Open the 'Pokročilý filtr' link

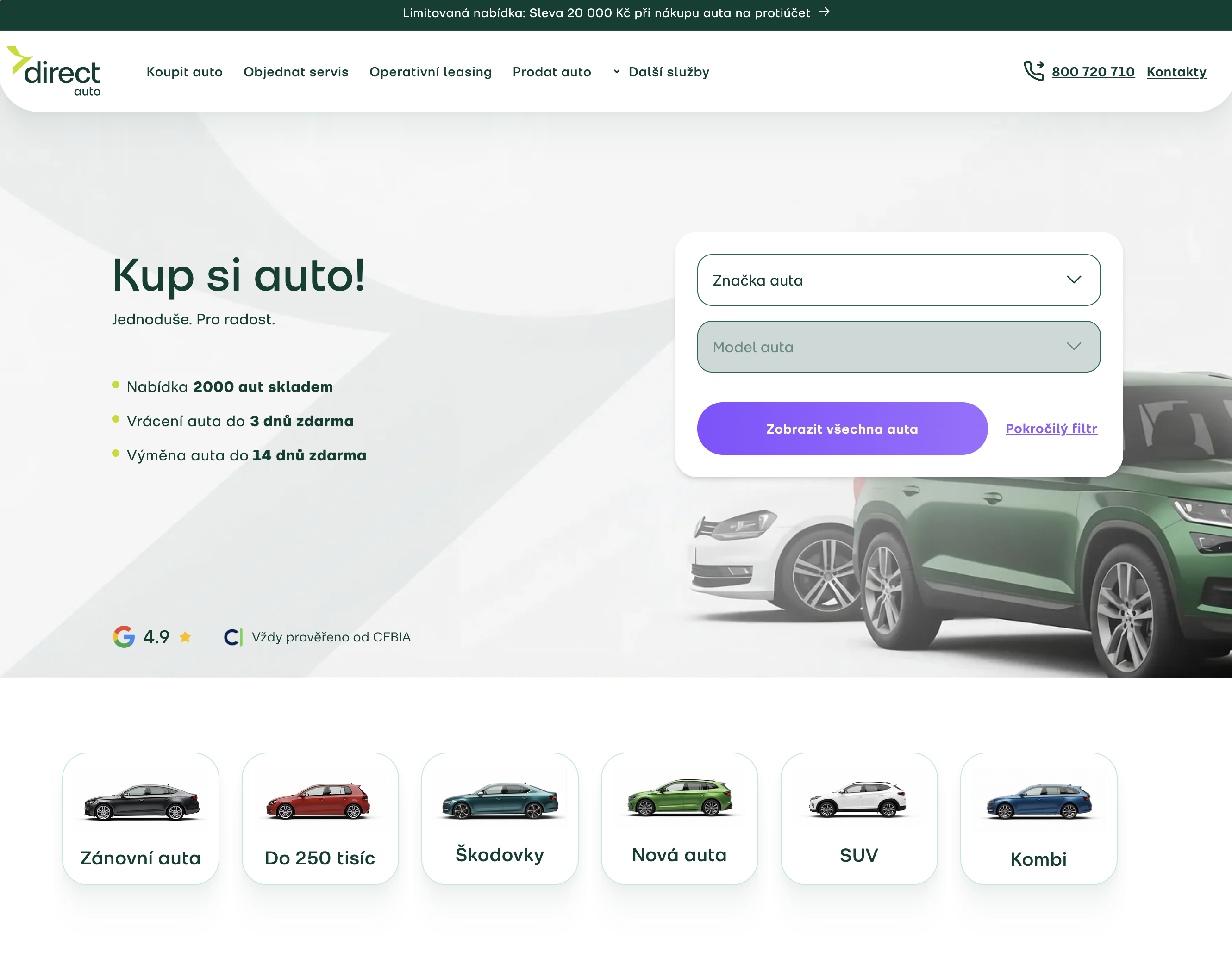coord(1051,429)
